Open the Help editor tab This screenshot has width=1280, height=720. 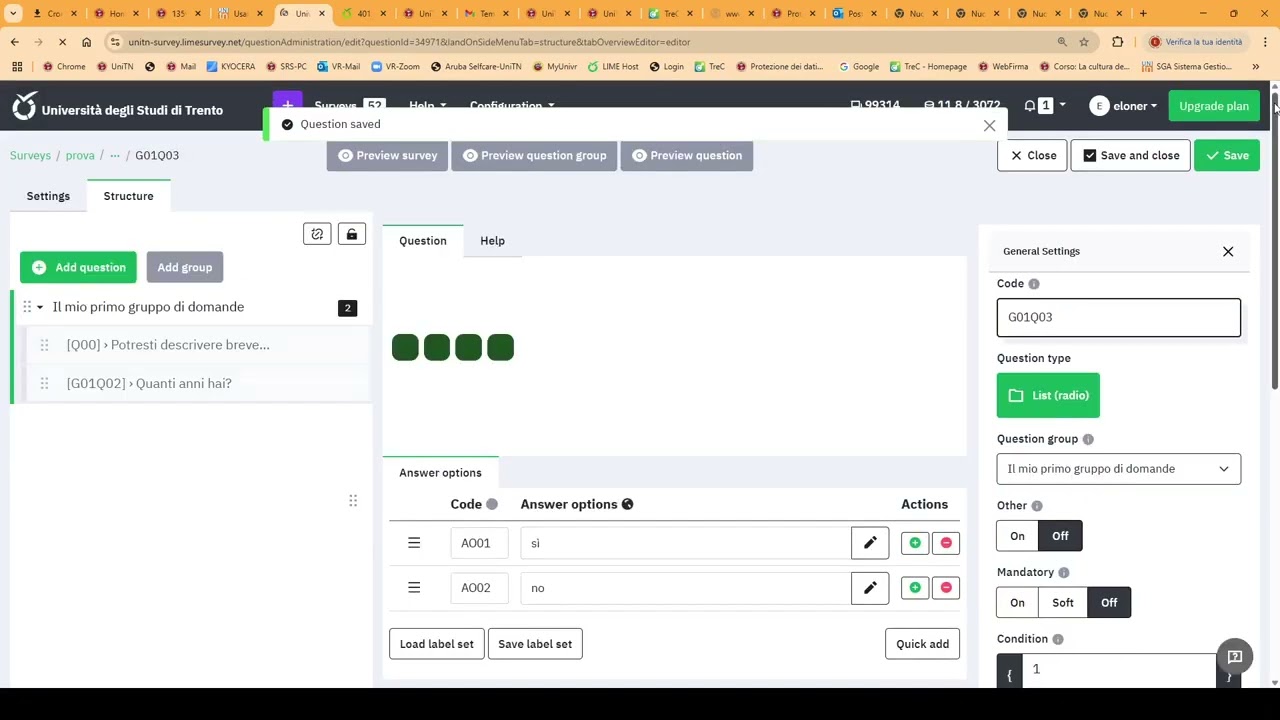coord(492,241)
